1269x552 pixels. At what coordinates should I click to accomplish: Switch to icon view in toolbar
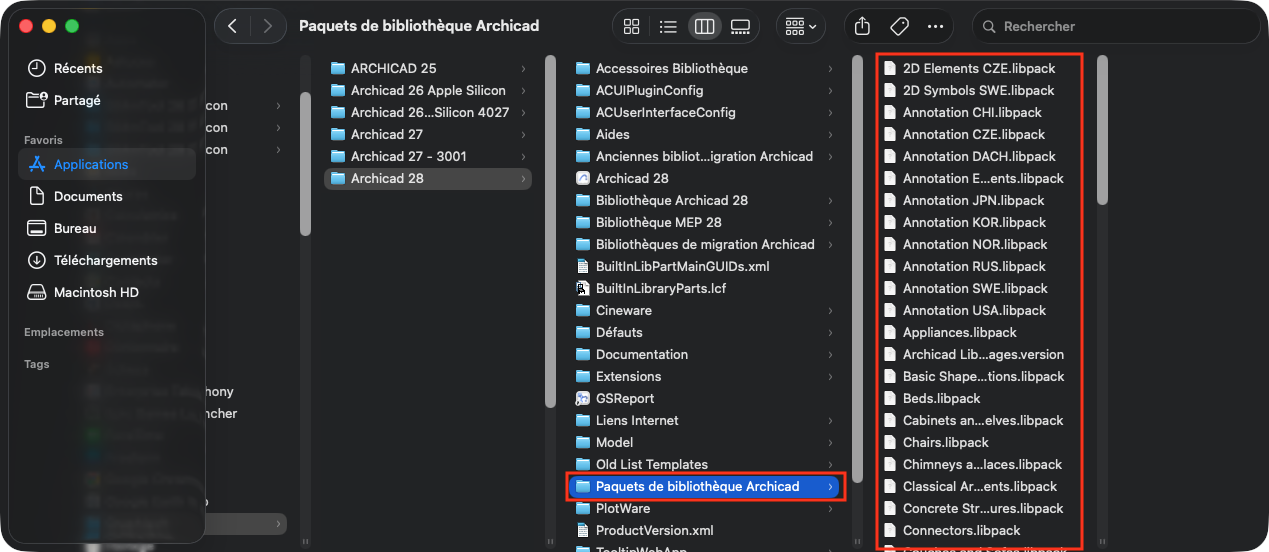point(631,26)
